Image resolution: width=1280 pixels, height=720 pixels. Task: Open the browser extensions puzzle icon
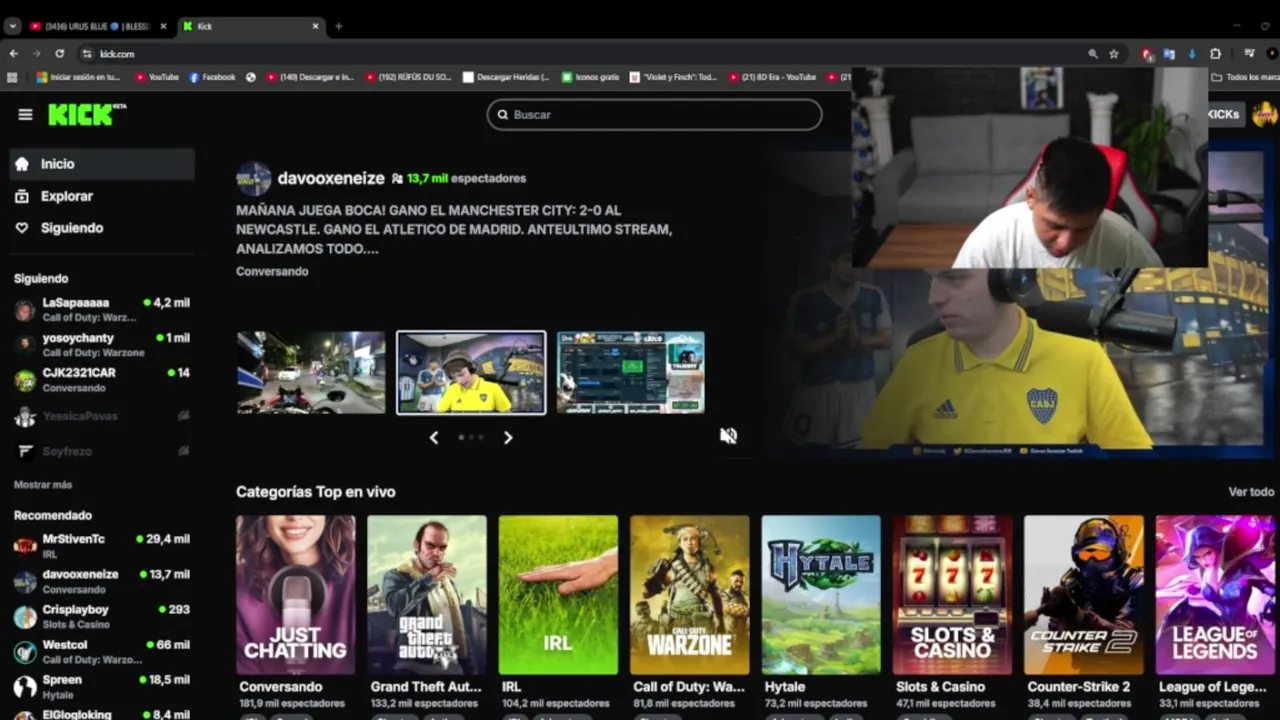(1216, 54)
